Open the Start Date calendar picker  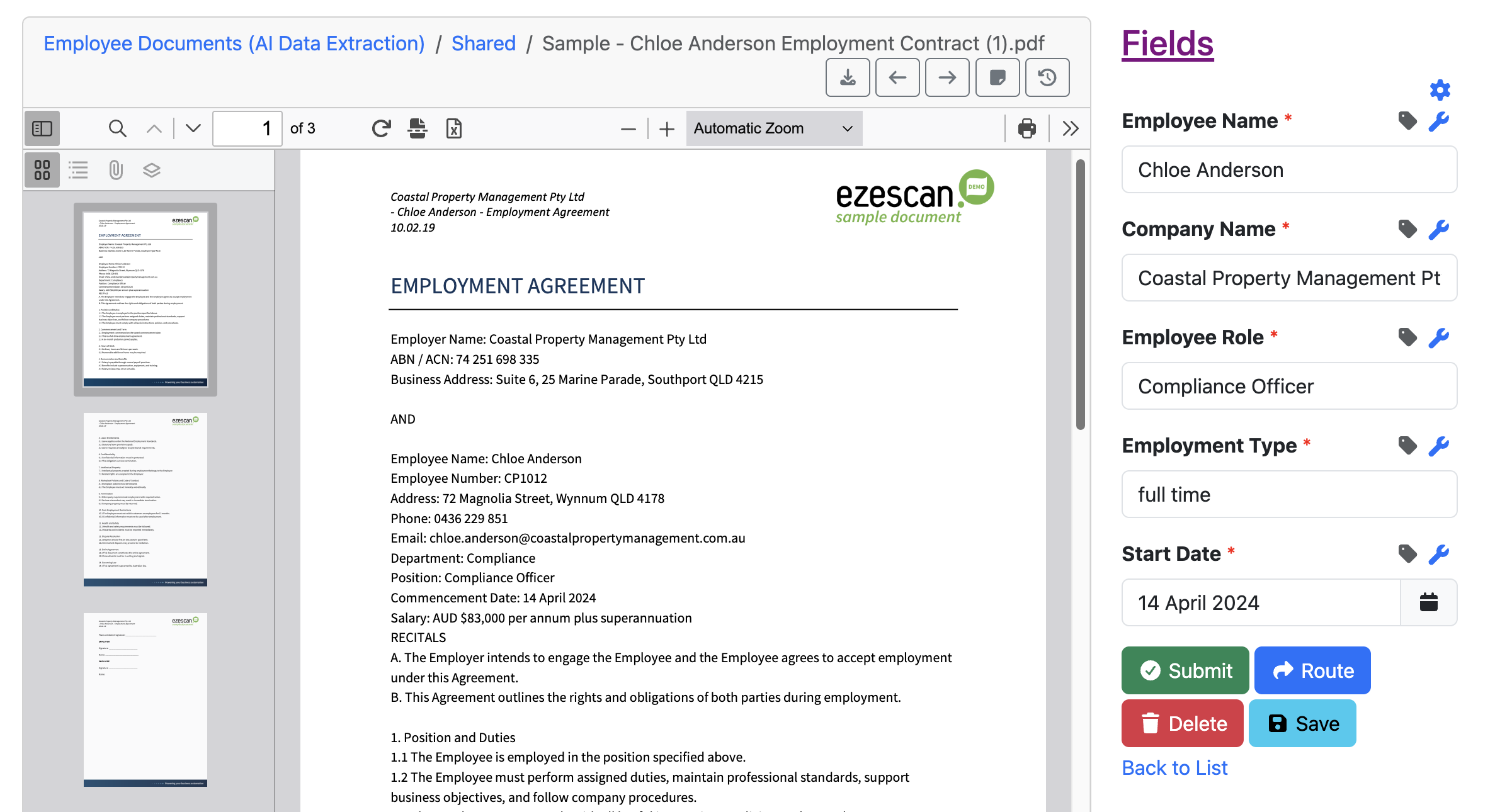click(x=1428, y=602)
